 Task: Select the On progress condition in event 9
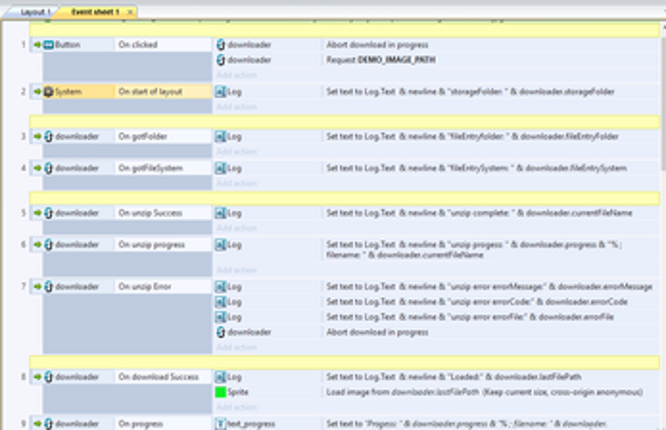pos(163,424)
